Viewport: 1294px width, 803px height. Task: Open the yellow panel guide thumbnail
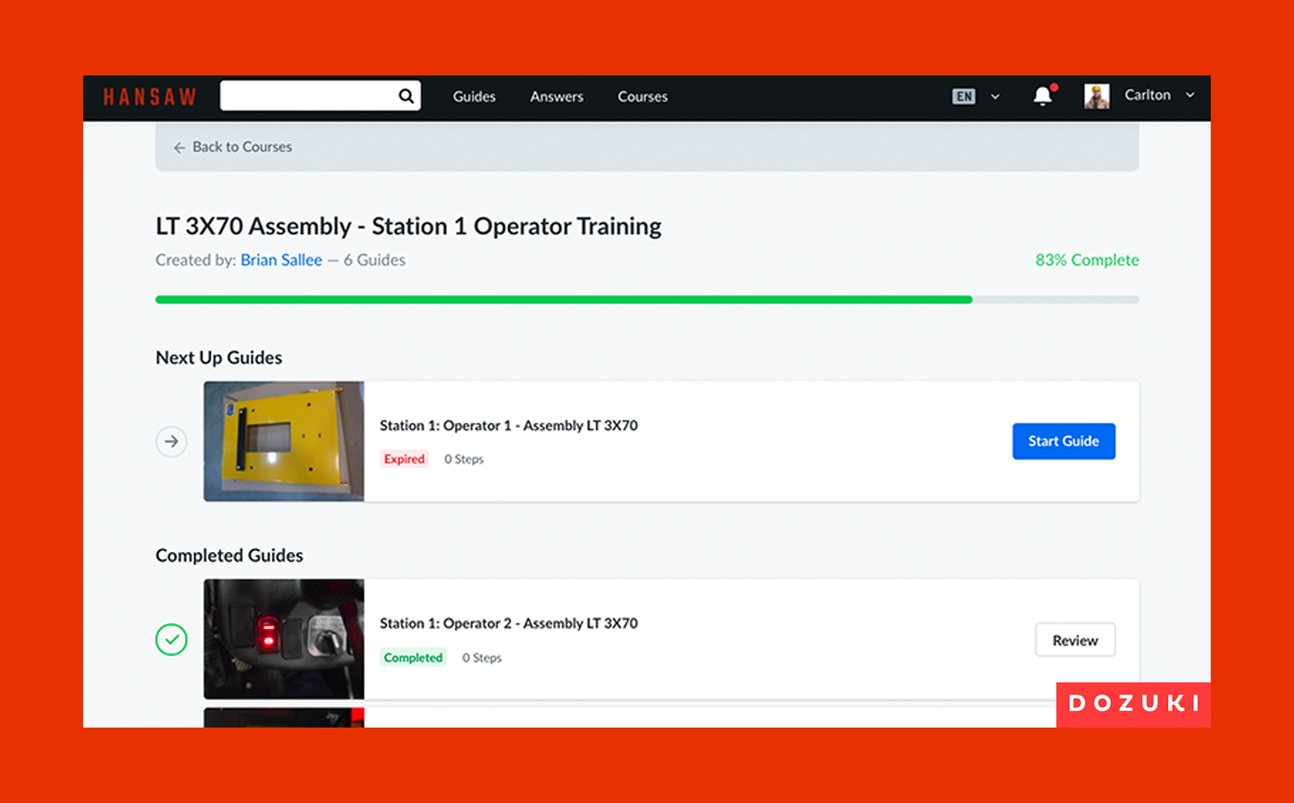(x=284, y=441)
